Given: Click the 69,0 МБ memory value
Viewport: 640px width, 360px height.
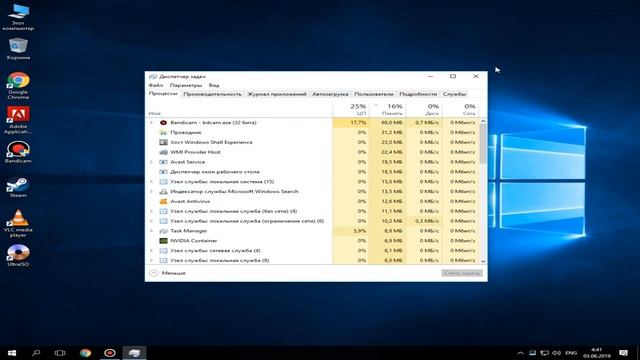Looking at the screenshot, I should pyautogui.click(x=392, y=122).
